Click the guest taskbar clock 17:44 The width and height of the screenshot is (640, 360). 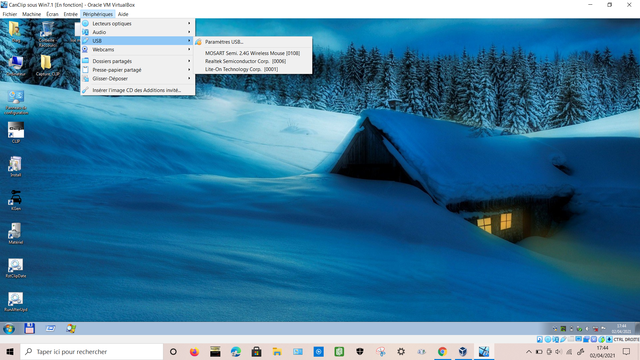click(622, 329)
